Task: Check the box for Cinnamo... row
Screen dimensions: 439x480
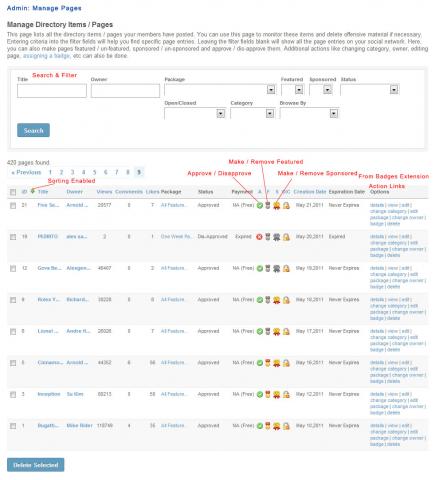Action: (13, 363)
